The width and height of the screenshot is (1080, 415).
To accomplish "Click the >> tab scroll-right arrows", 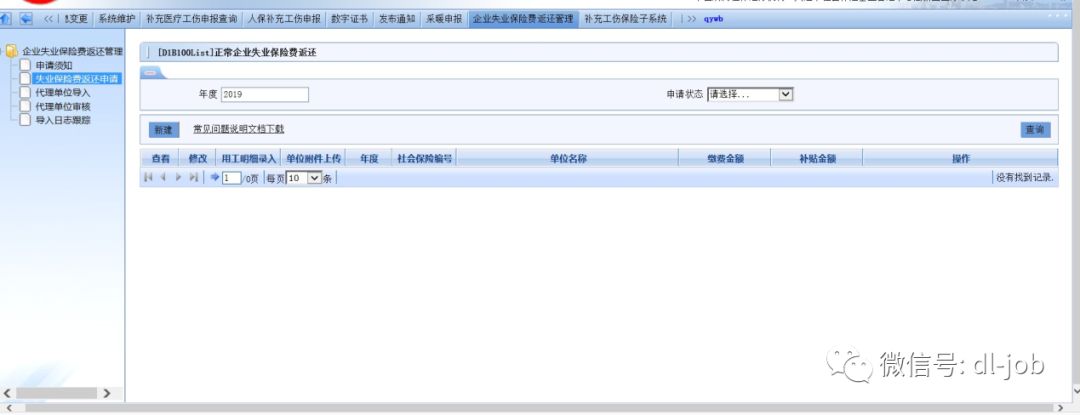I will tap(691, 19).
